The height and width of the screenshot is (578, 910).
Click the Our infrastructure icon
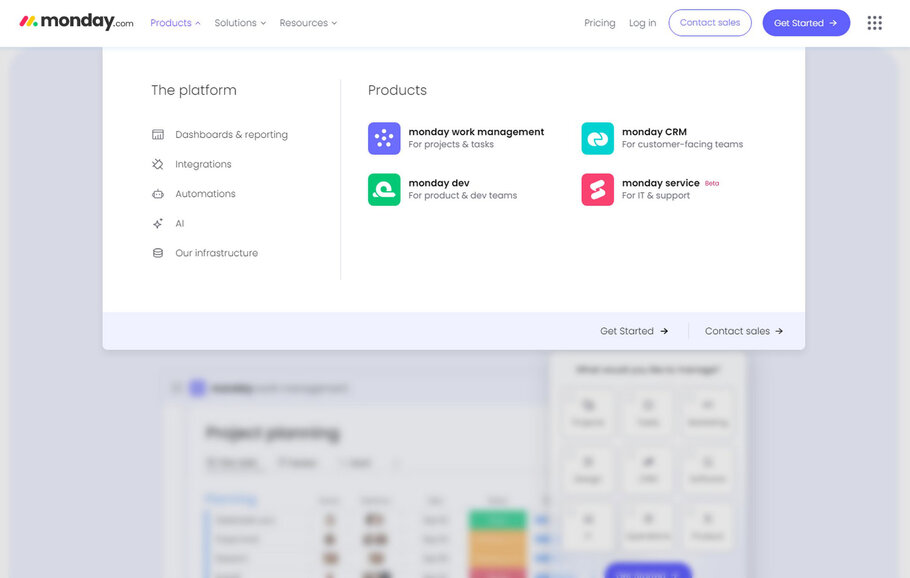click(157, 252)
